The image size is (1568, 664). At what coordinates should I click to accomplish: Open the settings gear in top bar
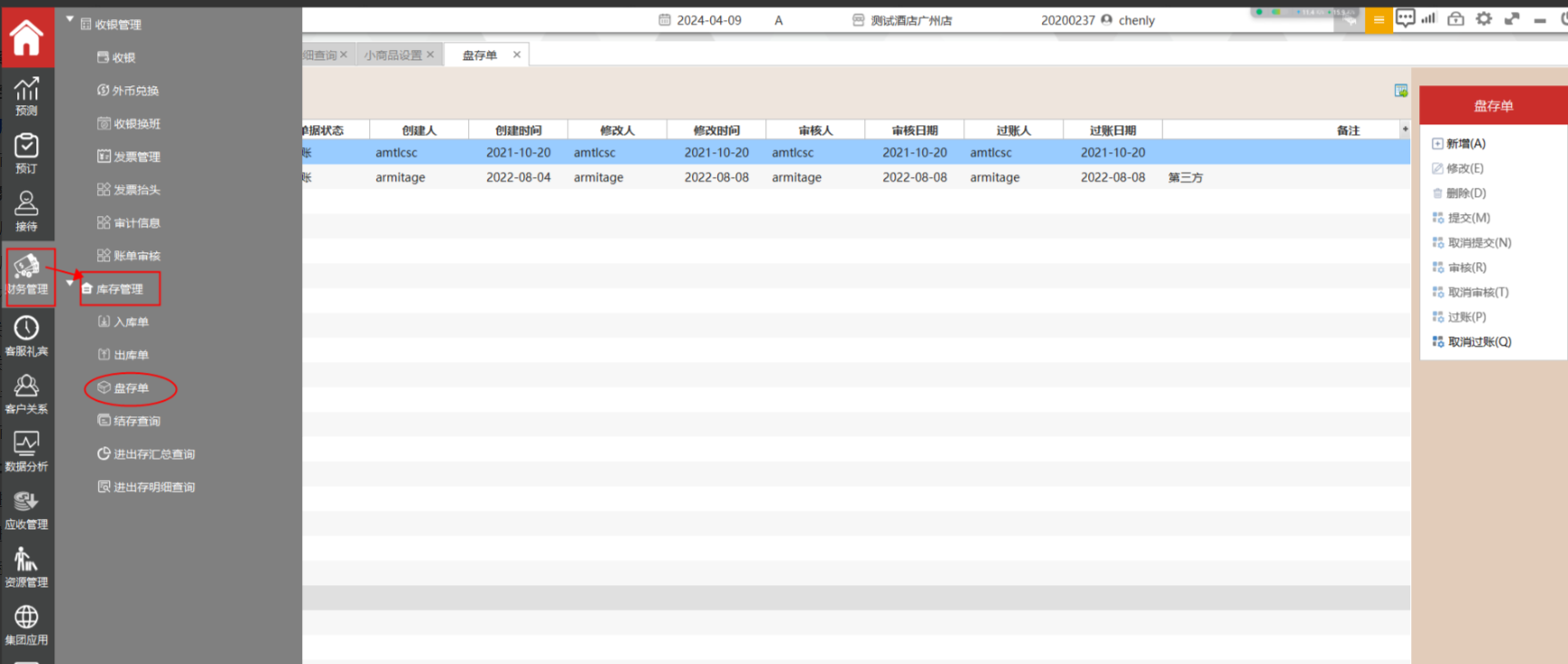[x=1484, y=19]
